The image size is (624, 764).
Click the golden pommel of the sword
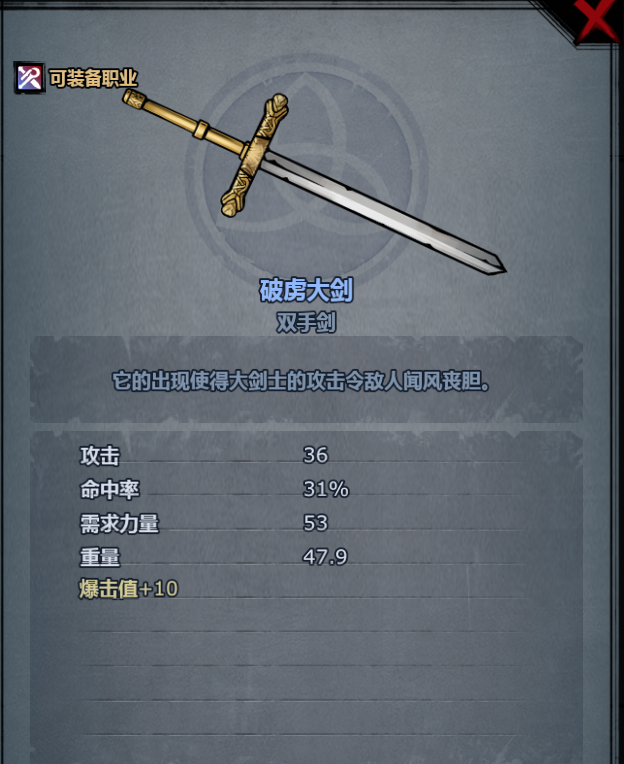135,99
